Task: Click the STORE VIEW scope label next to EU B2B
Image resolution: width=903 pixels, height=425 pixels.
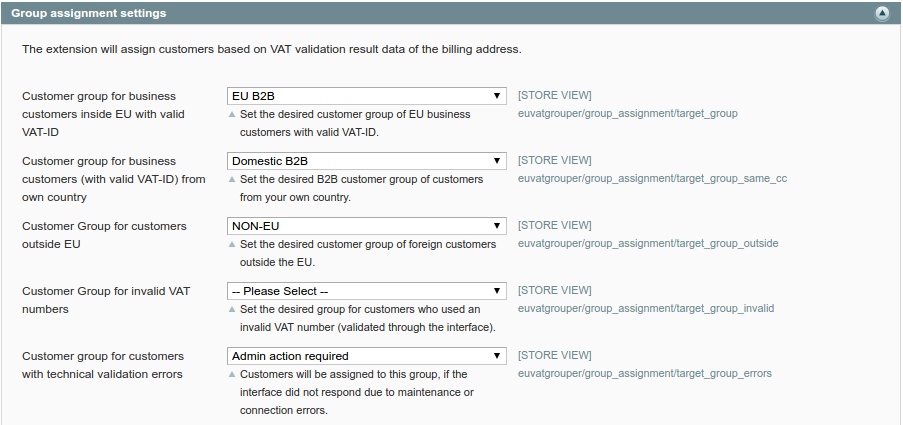Action: (555, 96)
